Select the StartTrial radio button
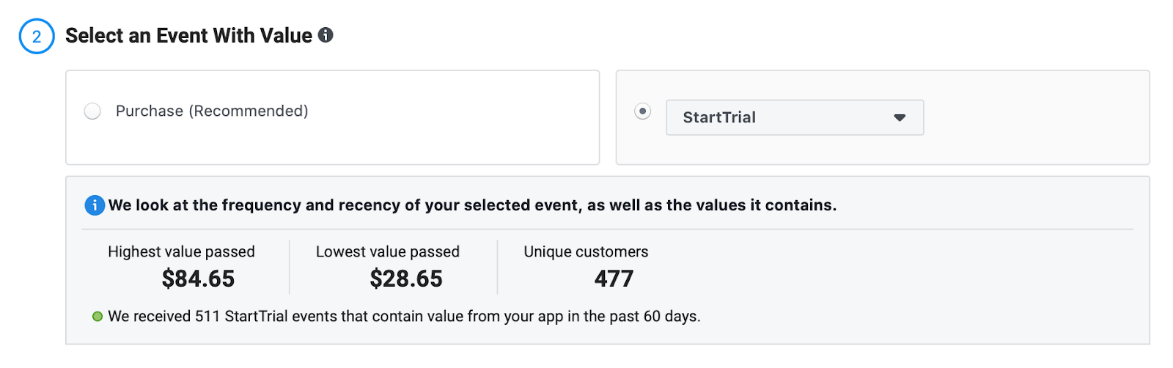The height and width of the screenshot is (368, 1173). click(x=642, y=111)
